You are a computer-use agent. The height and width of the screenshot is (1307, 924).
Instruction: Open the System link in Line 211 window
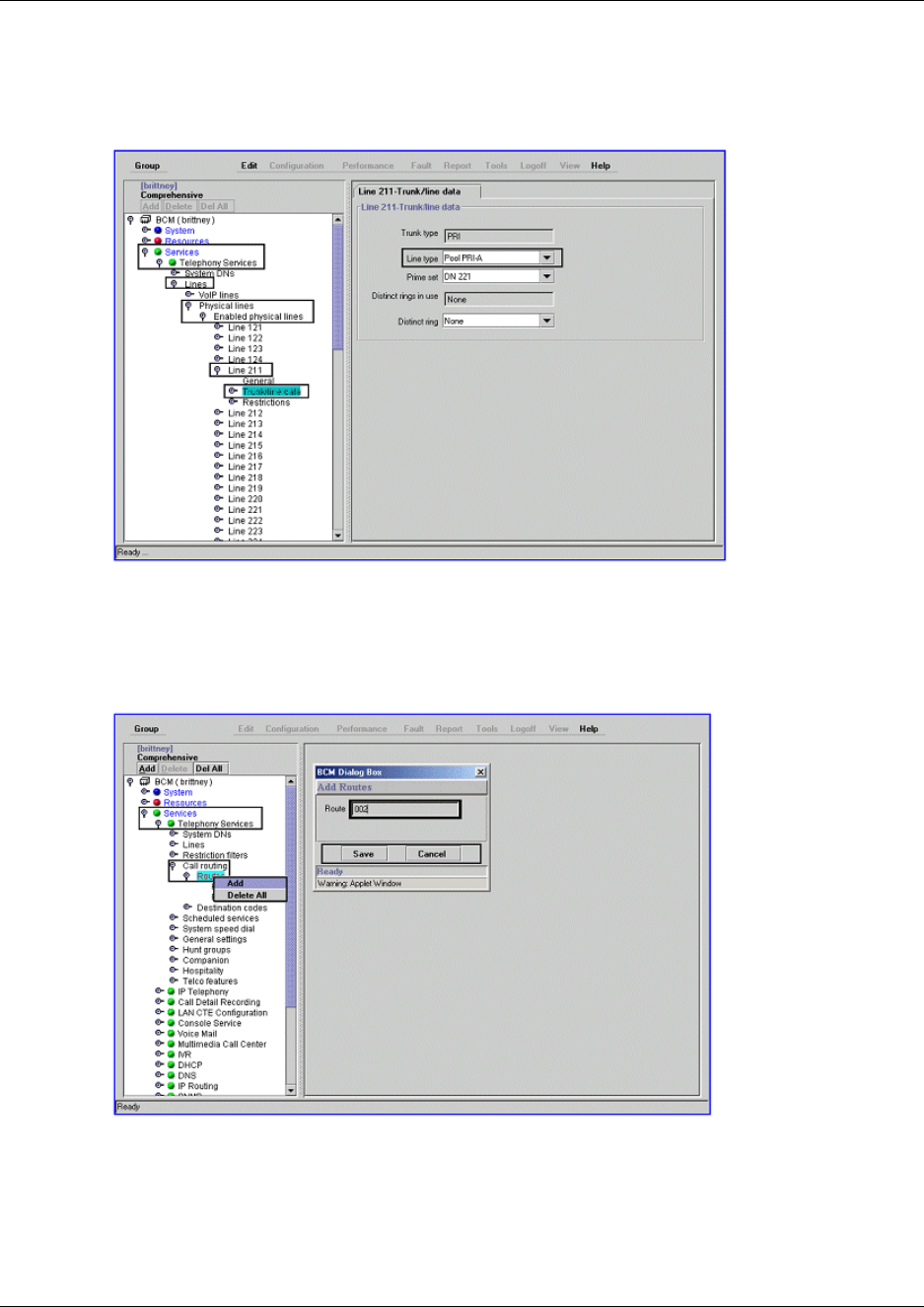[179, 231]
